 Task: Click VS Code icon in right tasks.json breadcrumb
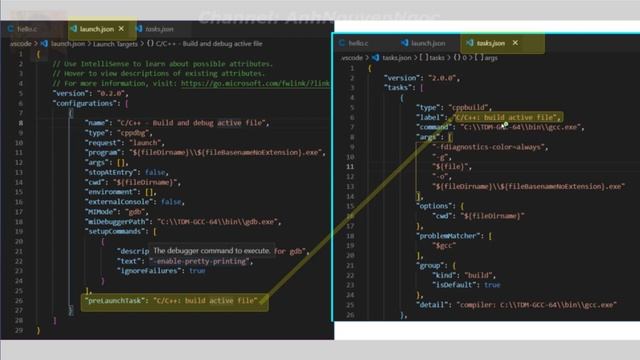tap(376, 58)
